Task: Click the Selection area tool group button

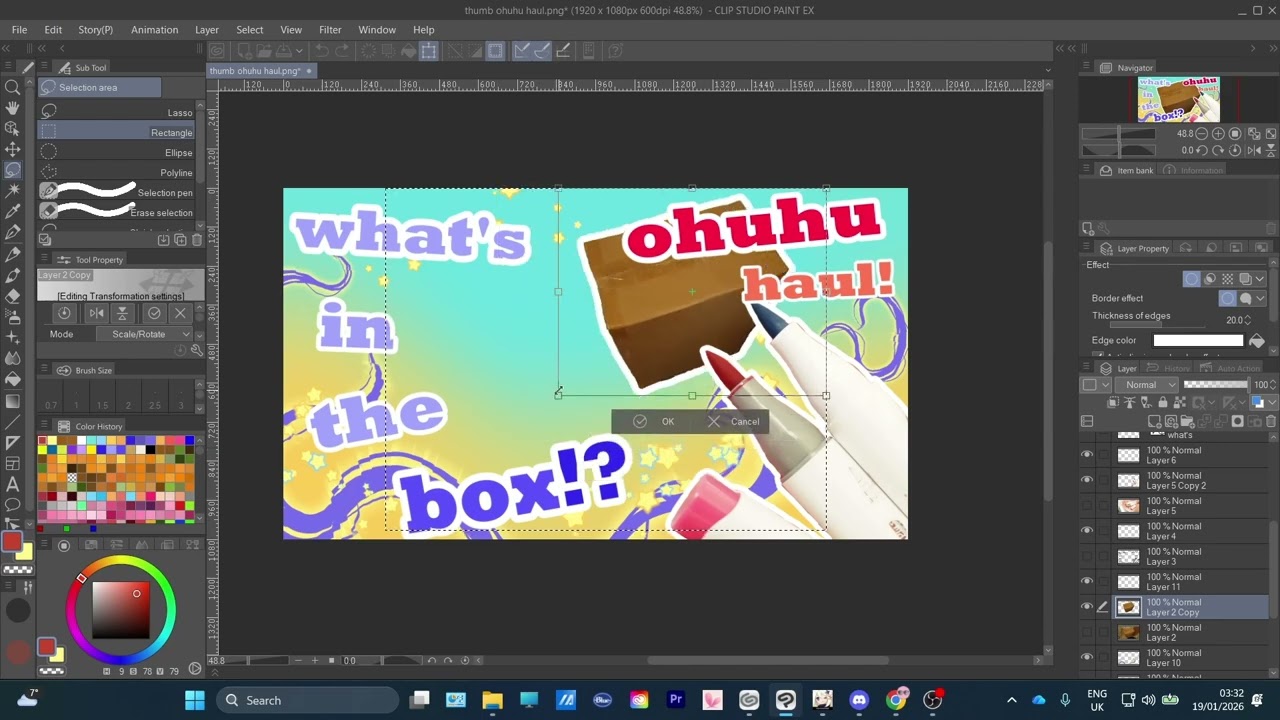Action: point(100,87)
